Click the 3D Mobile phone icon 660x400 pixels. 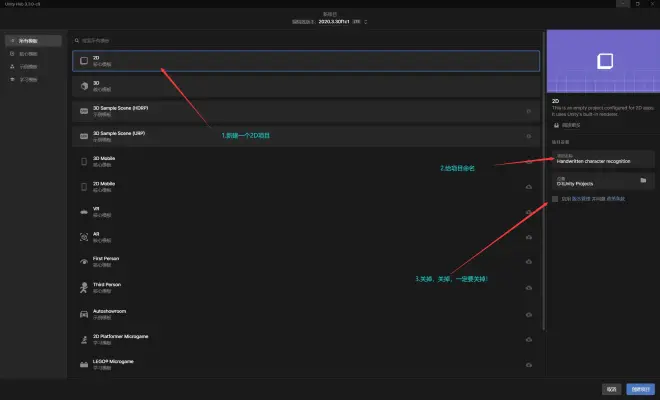84,162
